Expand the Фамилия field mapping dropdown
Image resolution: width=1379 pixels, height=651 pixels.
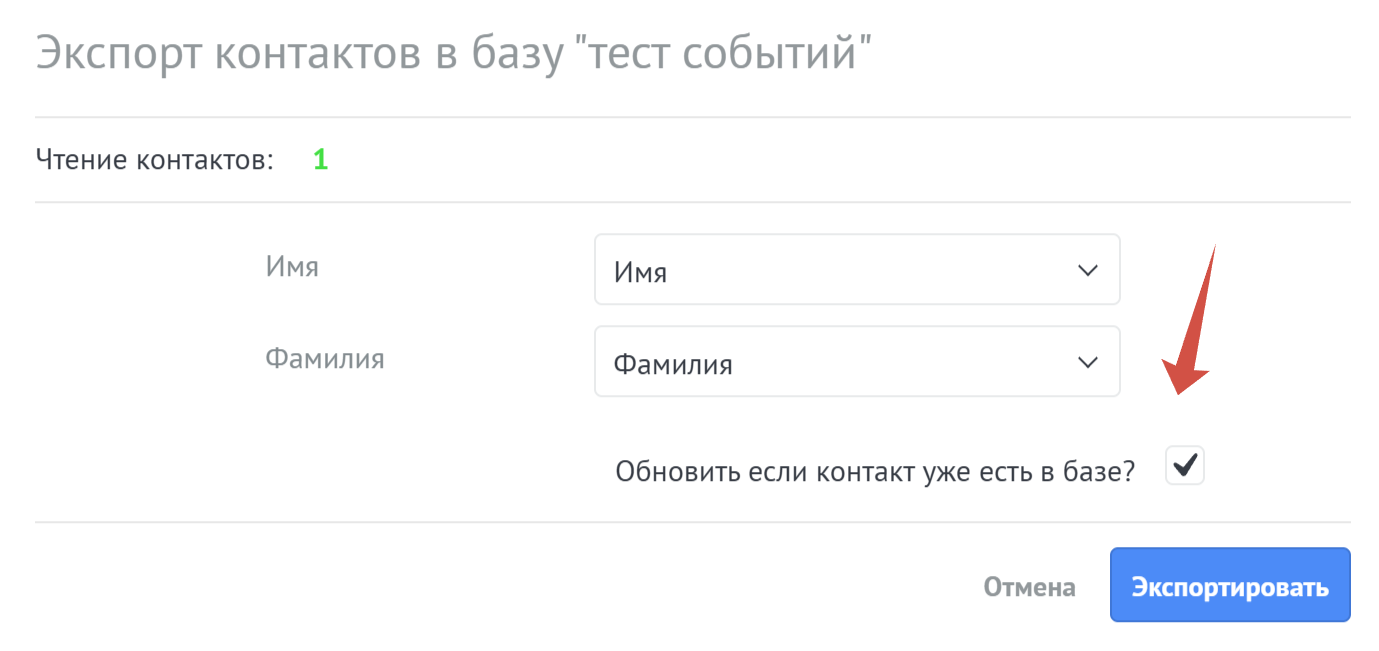pyautogui.click(x=857, y=362)
